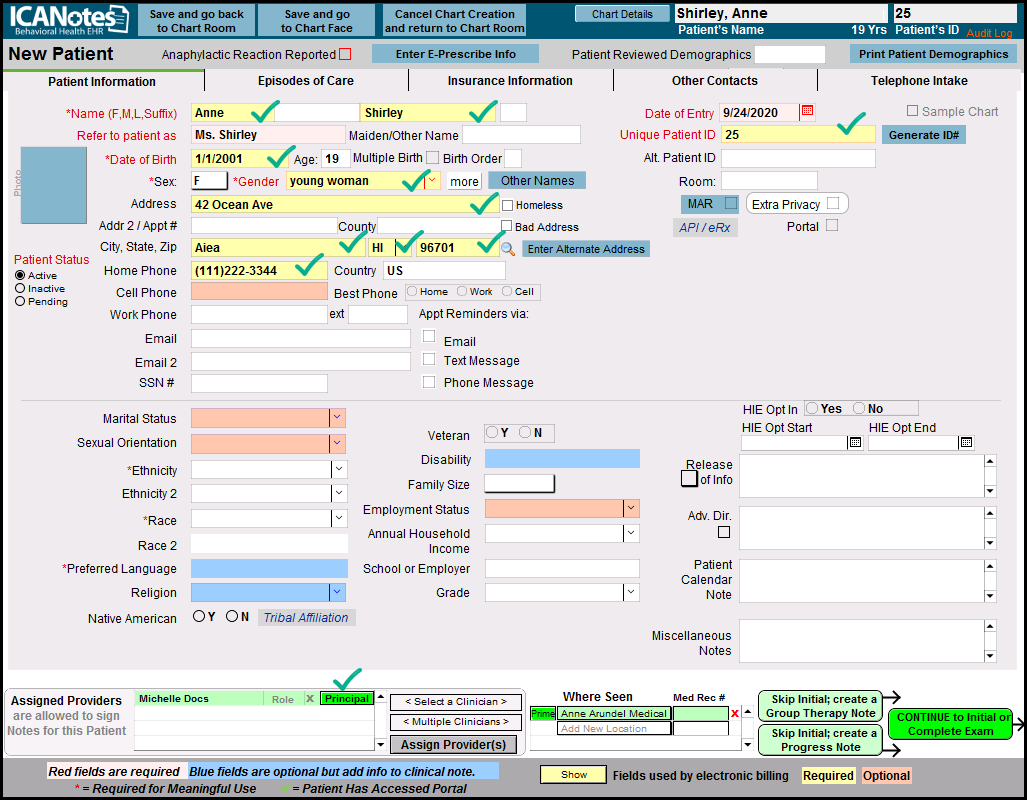
Task: Open the Date of Entry calendar picker
Action: tap(808, 112)
